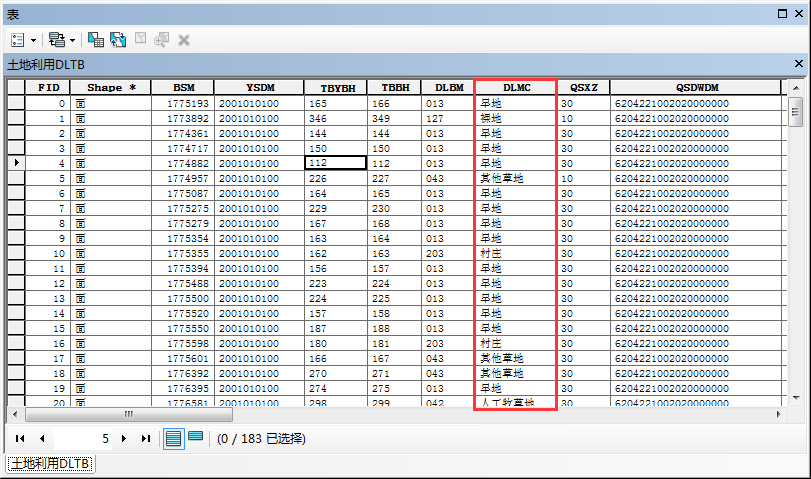Click YSDM cell in FID 12 row
The image size is (811, 479).
coord(259,283)
